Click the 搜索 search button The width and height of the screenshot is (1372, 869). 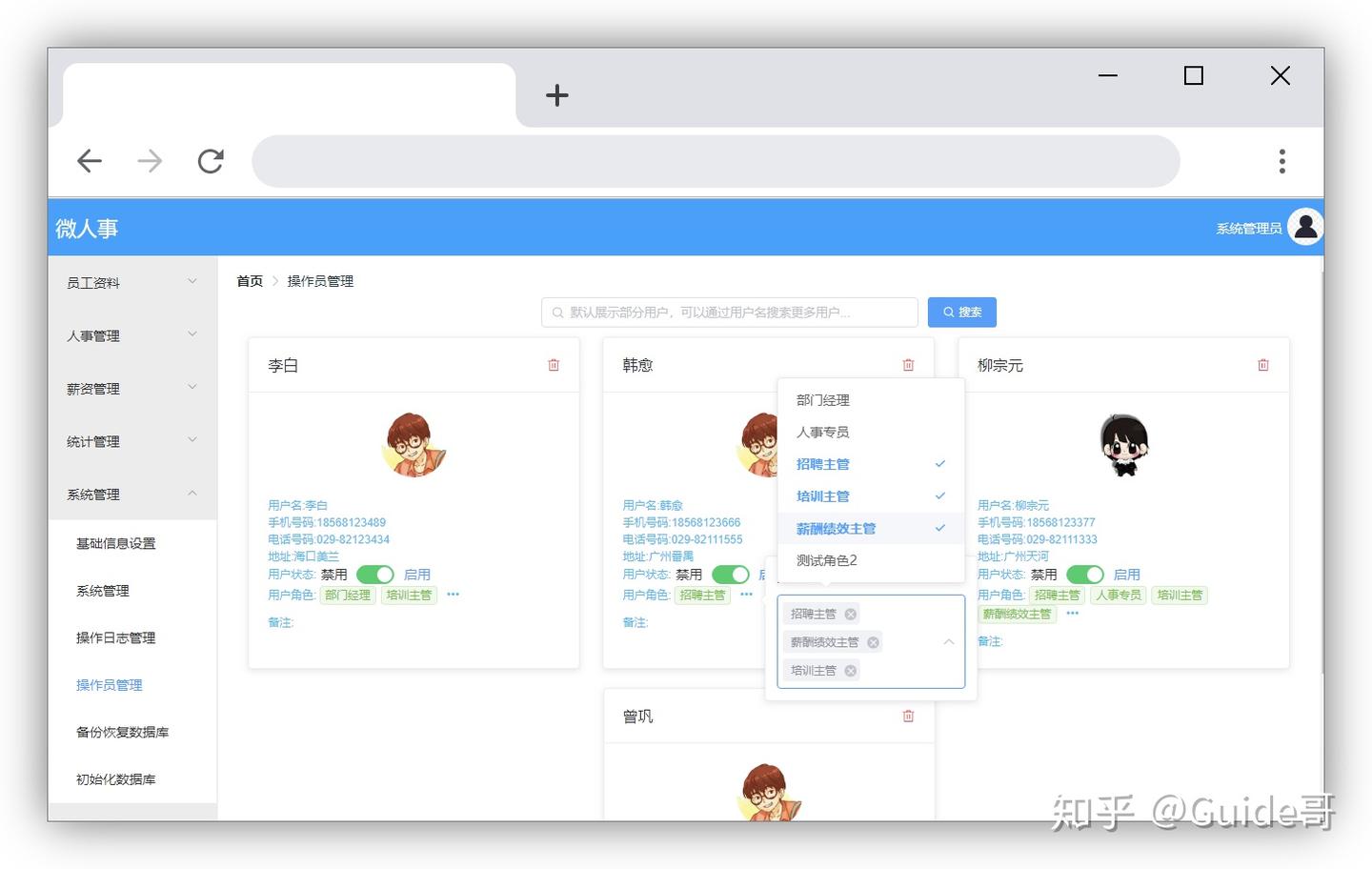961,312
